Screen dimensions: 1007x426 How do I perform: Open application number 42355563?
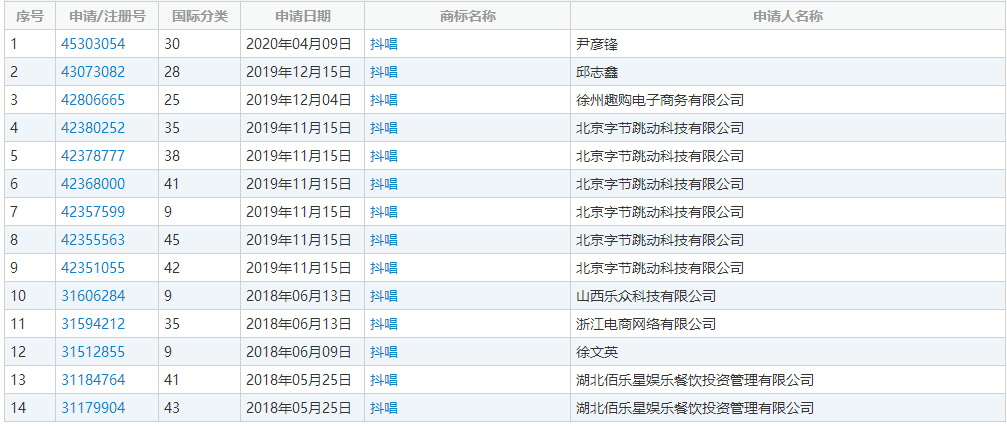[93, 240]
